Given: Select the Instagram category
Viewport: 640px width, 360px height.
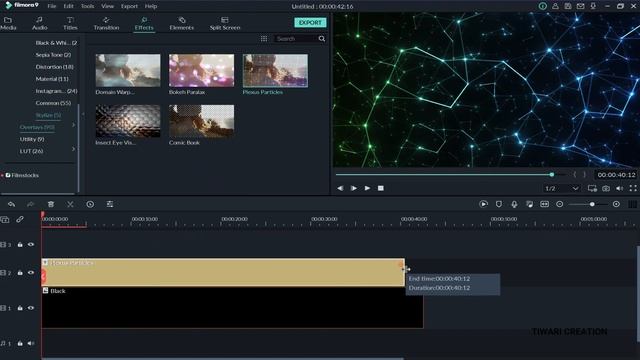Looking at the screenshot, I should (56, 91).
